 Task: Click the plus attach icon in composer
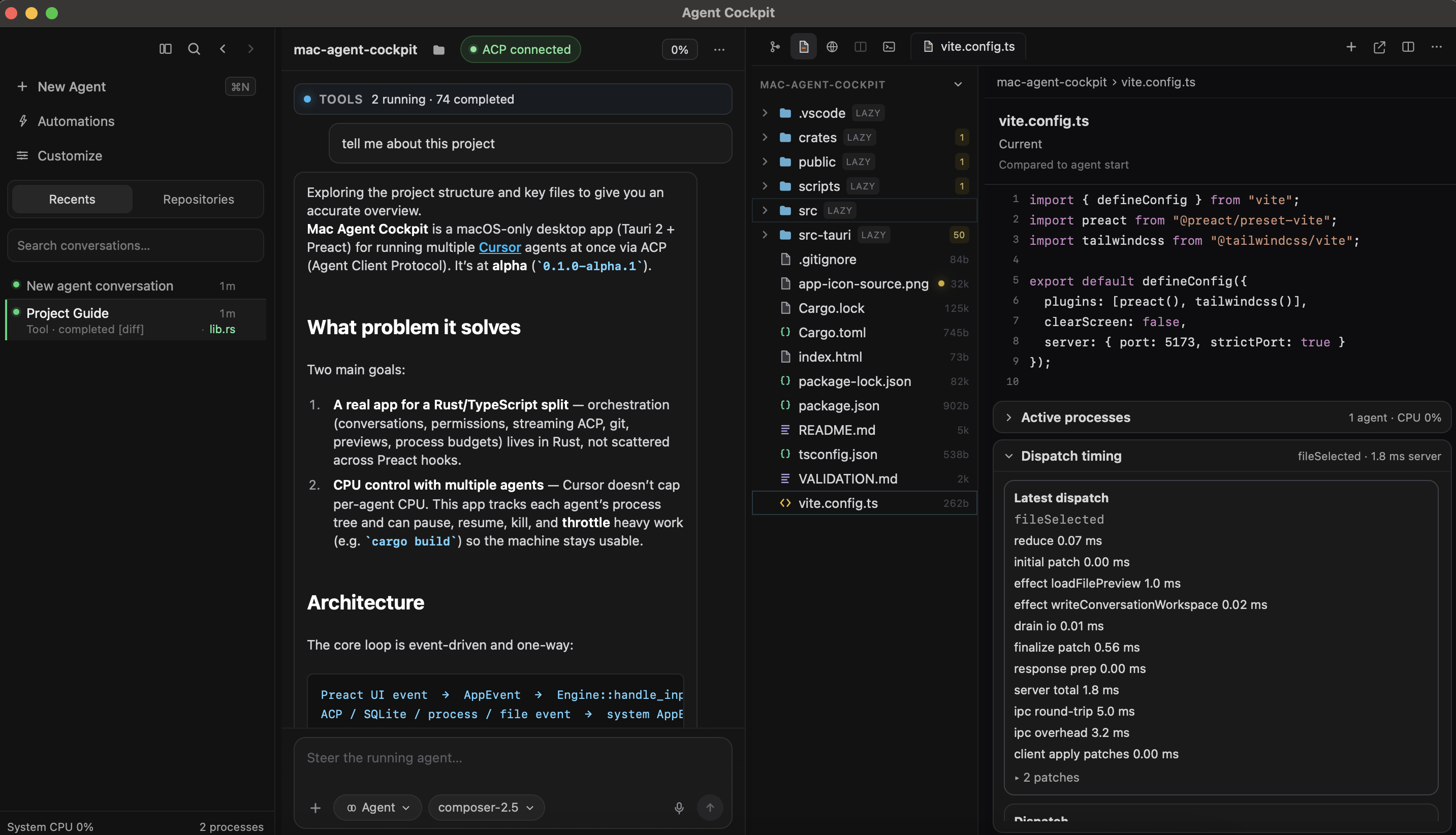[x=315, y=808]
